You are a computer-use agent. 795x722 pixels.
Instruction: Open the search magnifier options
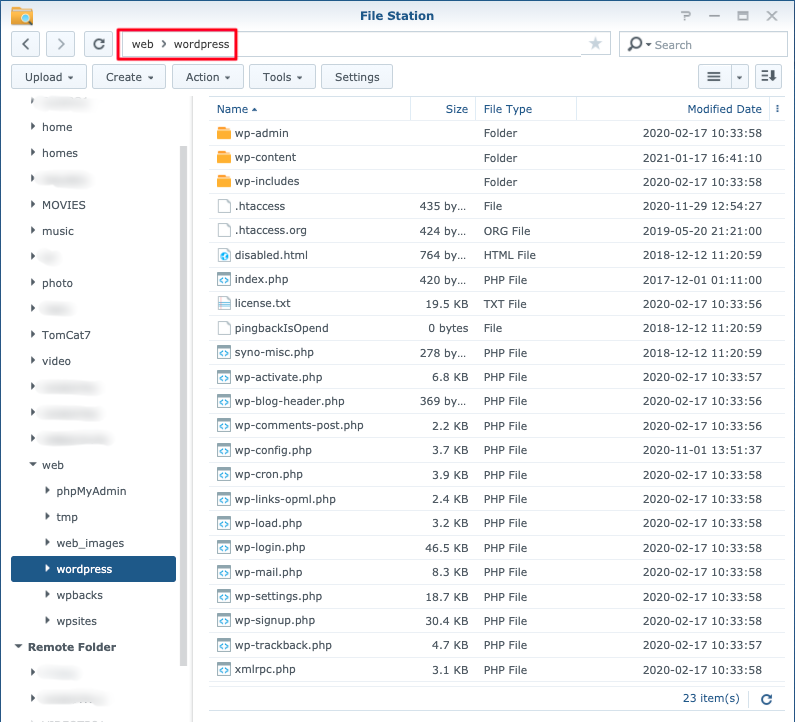[x=639, y=45]
